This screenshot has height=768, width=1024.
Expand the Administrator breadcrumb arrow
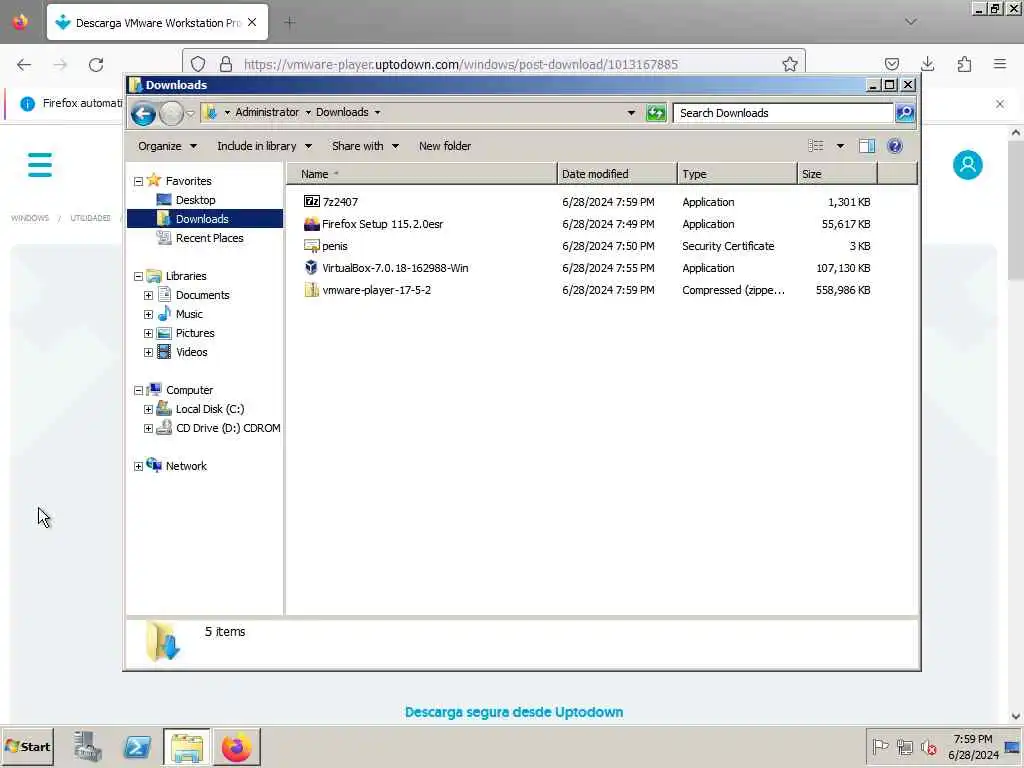[x=308, y=112]
